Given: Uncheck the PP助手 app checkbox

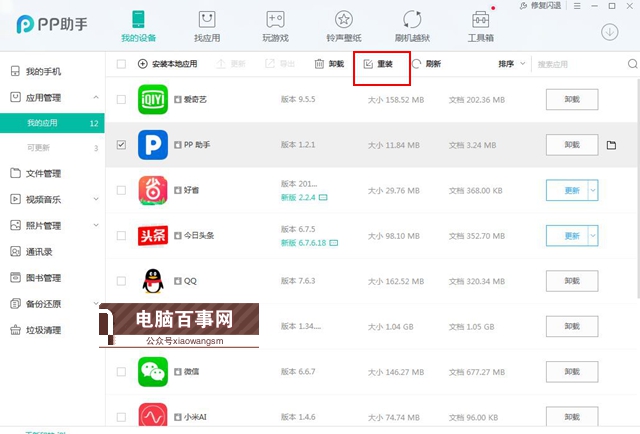Looking at the screenshot, I should click(x=121, y=145).
